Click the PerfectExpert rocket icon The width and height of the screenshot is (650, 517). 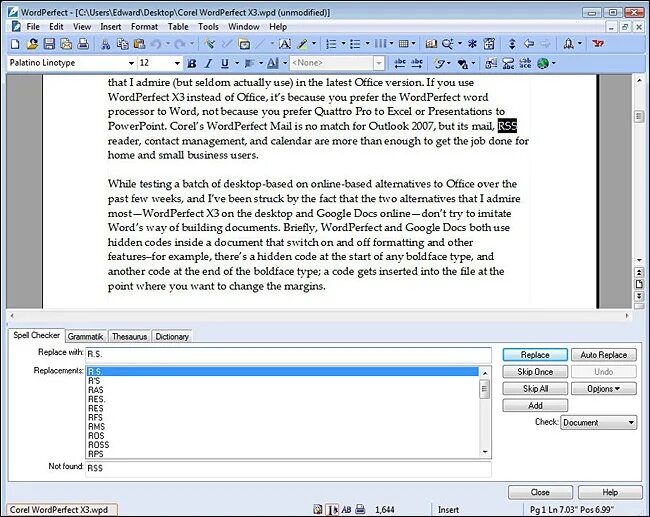coord(568,44)
